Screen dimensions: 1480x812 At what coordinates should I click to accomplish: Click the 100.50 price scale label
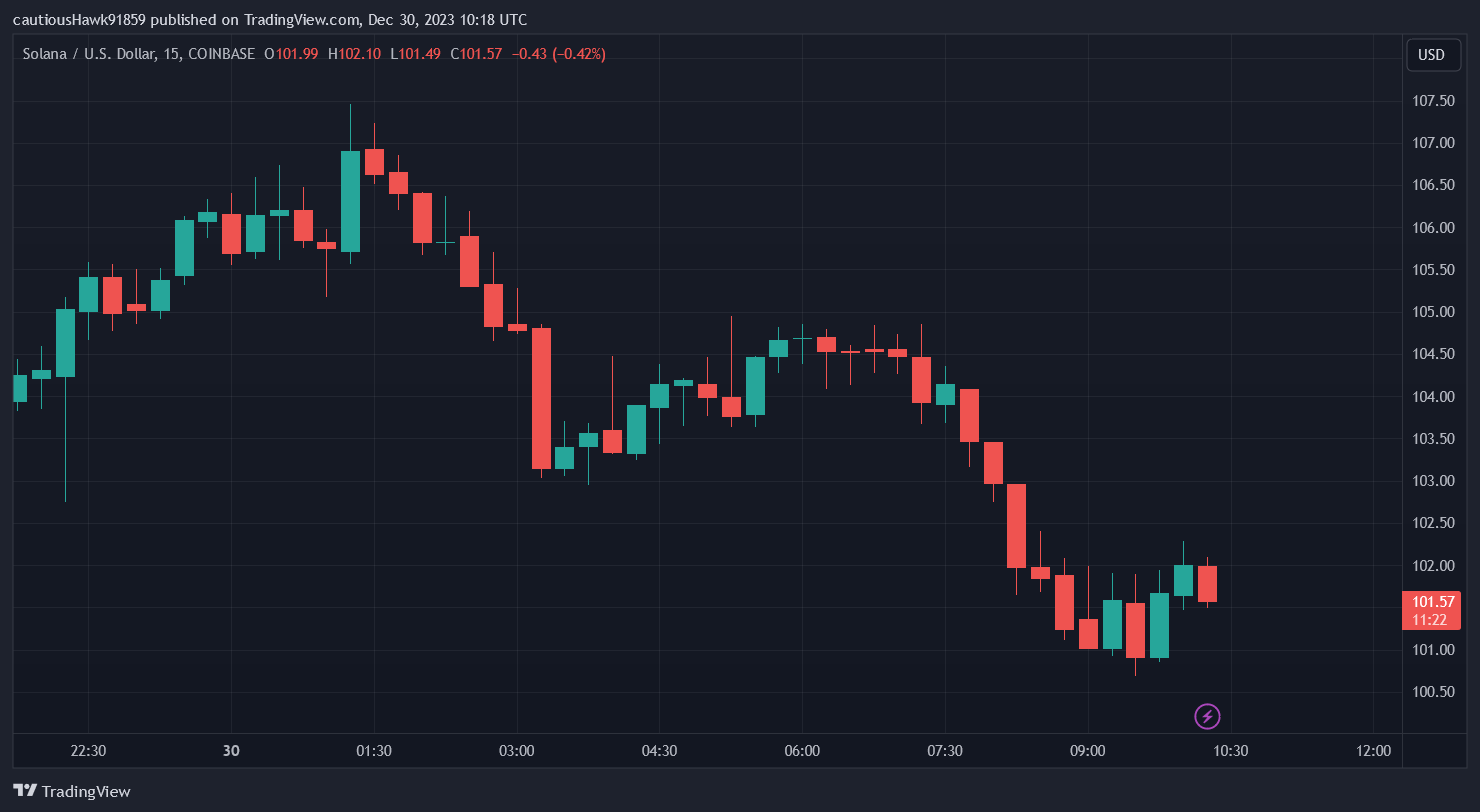point(1433,692)
